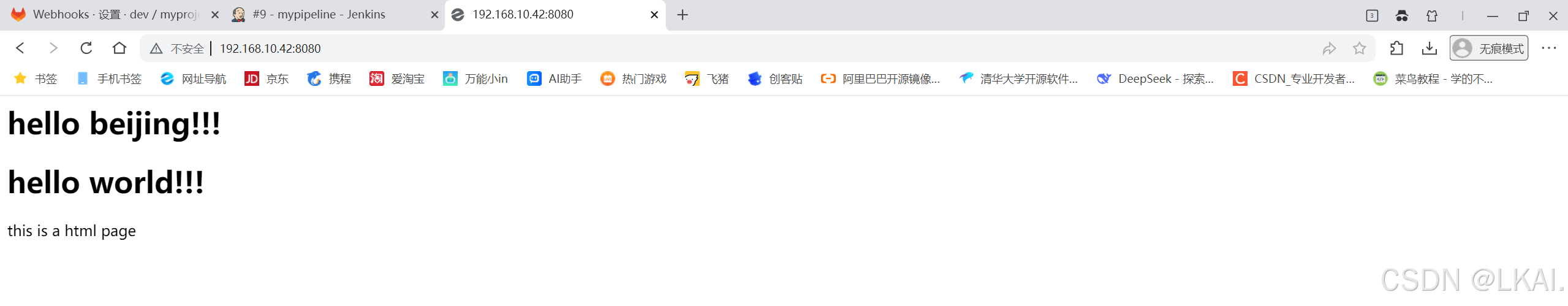
Task: Open the 京东 JD bookmark
Action: [267, 78]
